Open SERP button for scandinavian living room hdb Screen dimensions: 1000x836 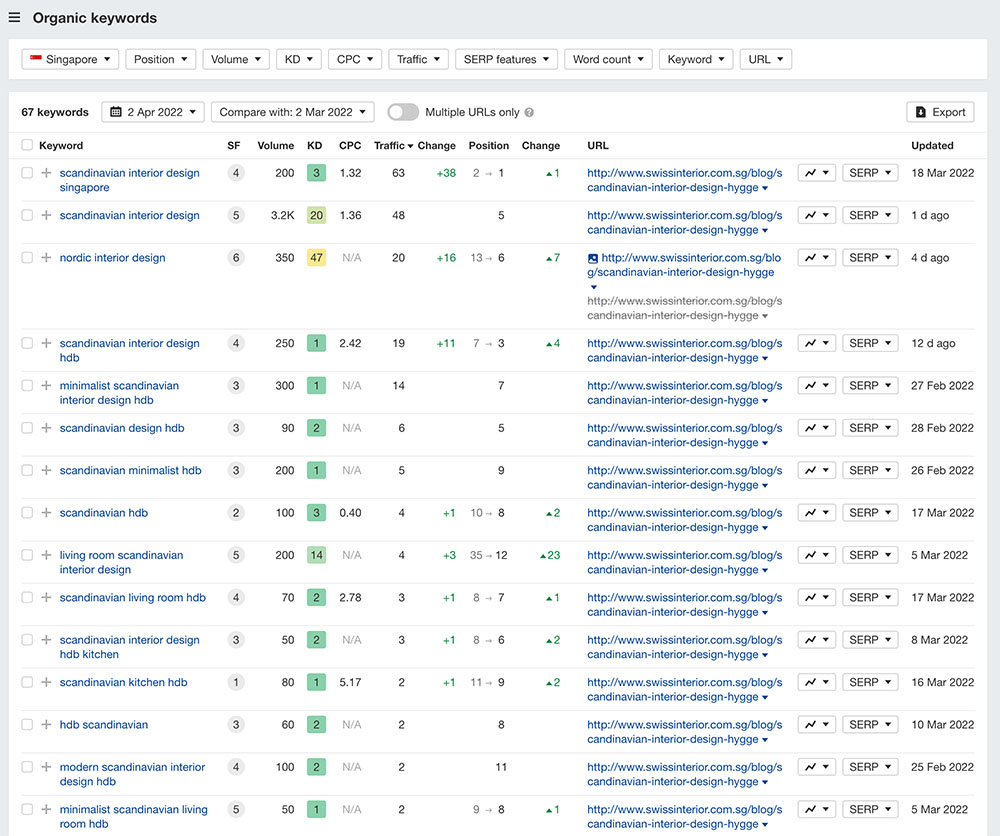click(869, 598)
